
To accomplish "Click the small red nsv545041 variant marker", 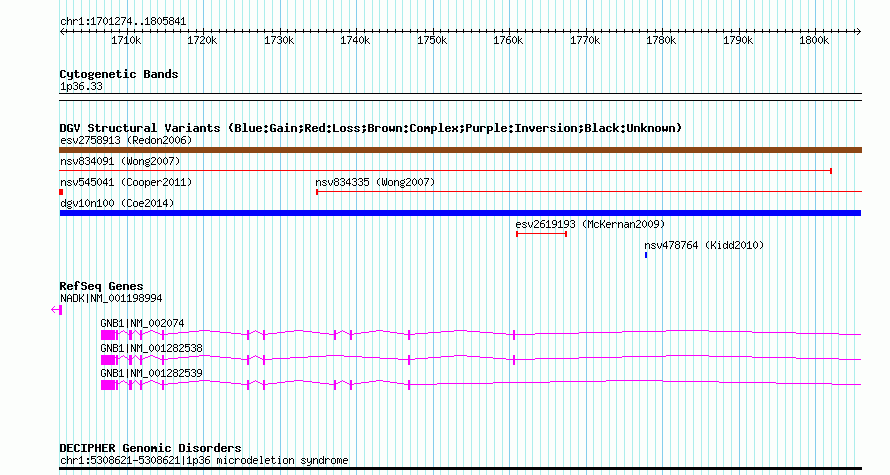I will click(x=61, y=192).
